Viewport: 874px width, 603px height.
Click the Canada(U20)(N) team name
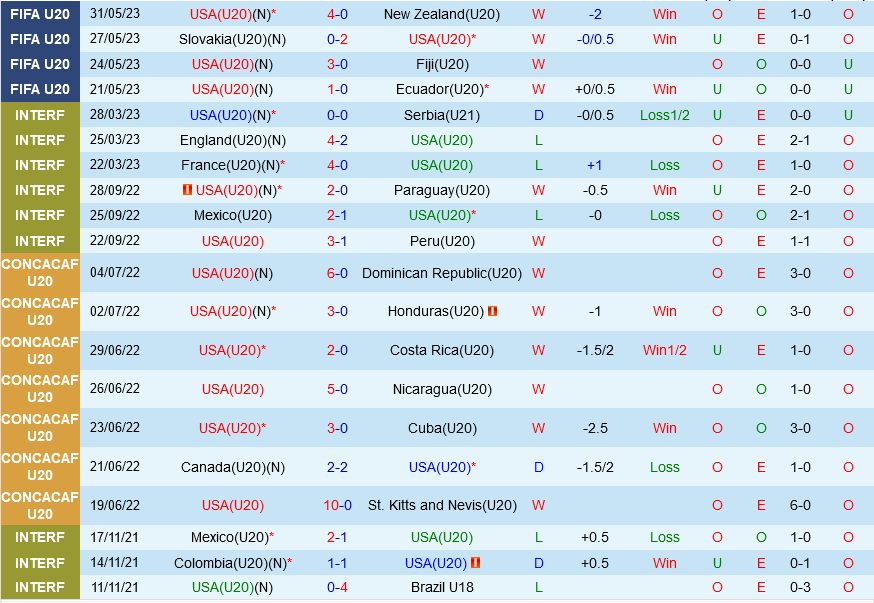click(232, 467)
